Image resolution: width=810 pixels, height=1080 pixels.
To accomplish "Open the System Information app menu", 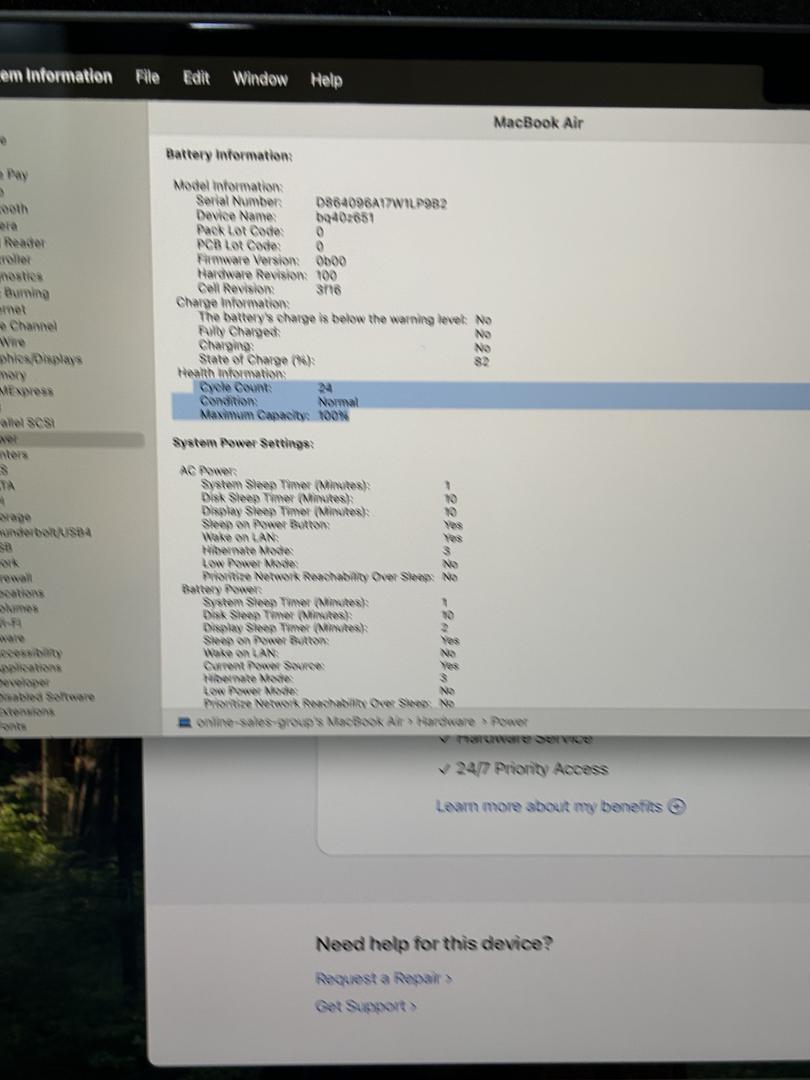I will [x=56, y=76].
